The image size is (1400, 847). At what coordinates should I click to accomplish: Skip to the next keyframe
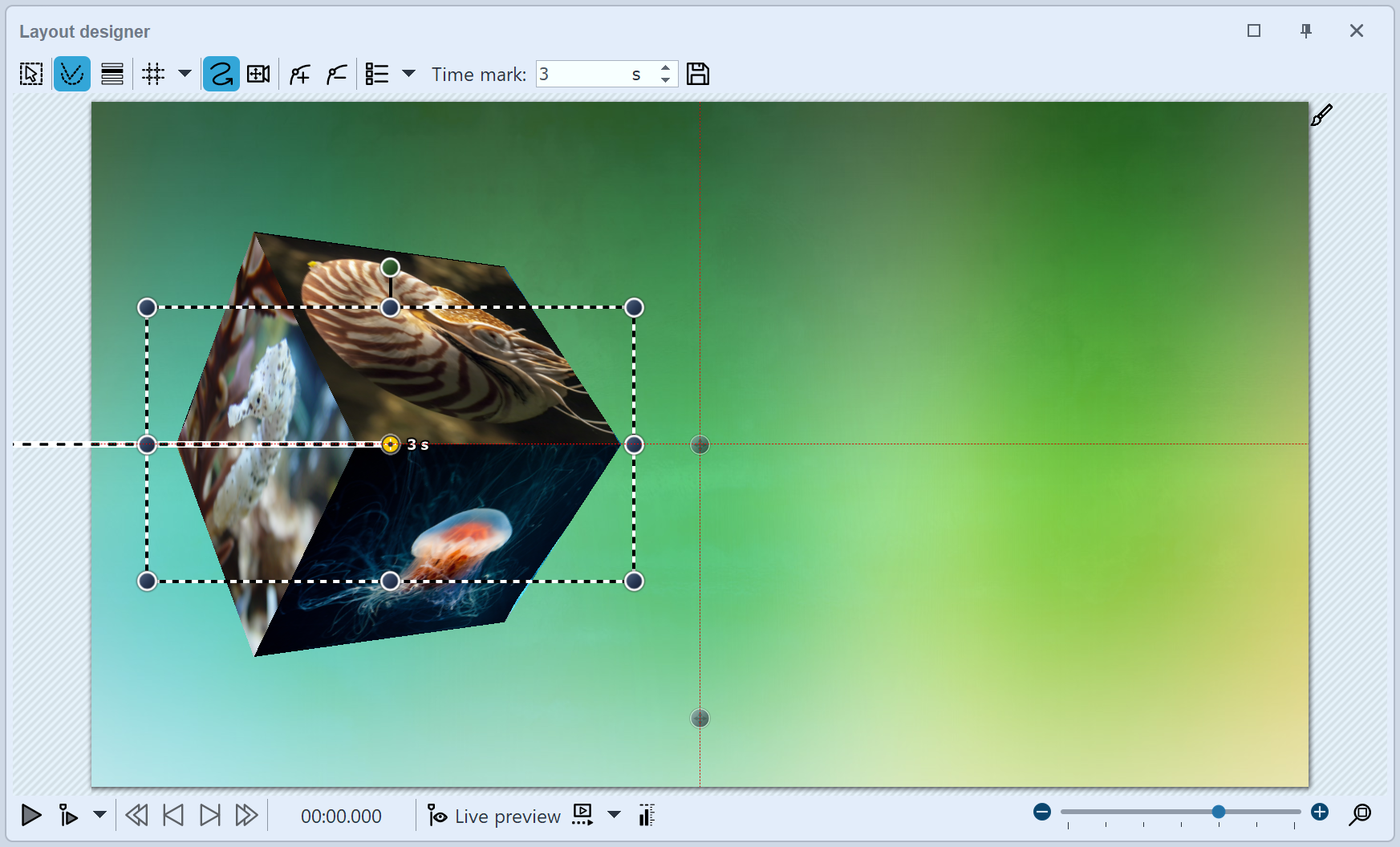point(209,816)
